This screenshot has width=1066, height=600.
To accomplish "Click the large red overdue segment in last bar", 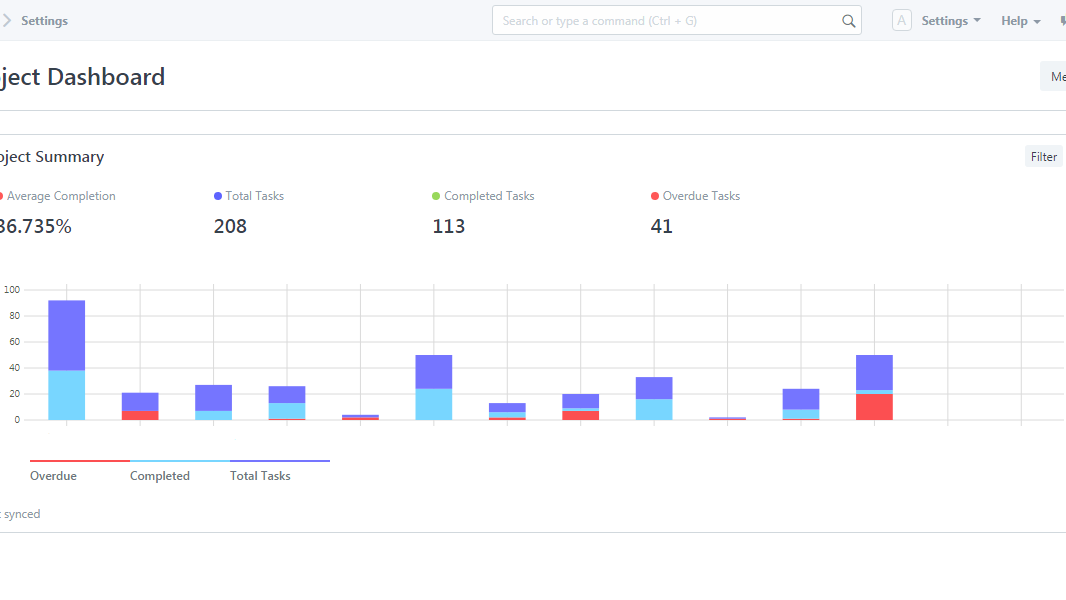I will point(874,406).
